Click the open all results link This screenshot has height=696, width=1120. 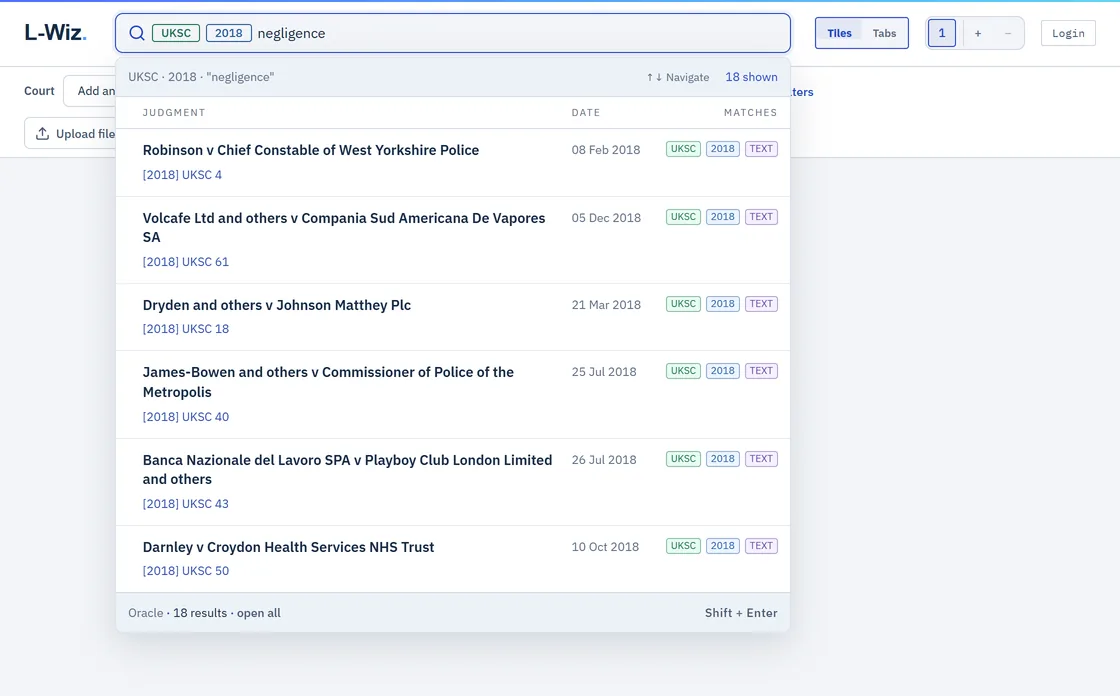click(x=259, y=613)
